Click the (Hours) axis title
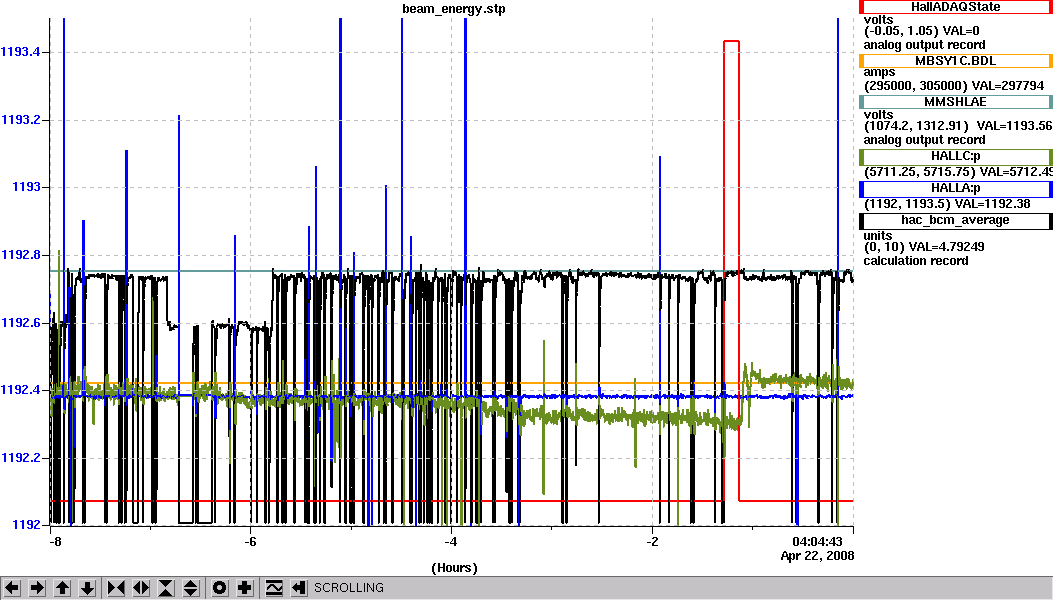Screen dimensions: 1053x600 pos(454,568)
